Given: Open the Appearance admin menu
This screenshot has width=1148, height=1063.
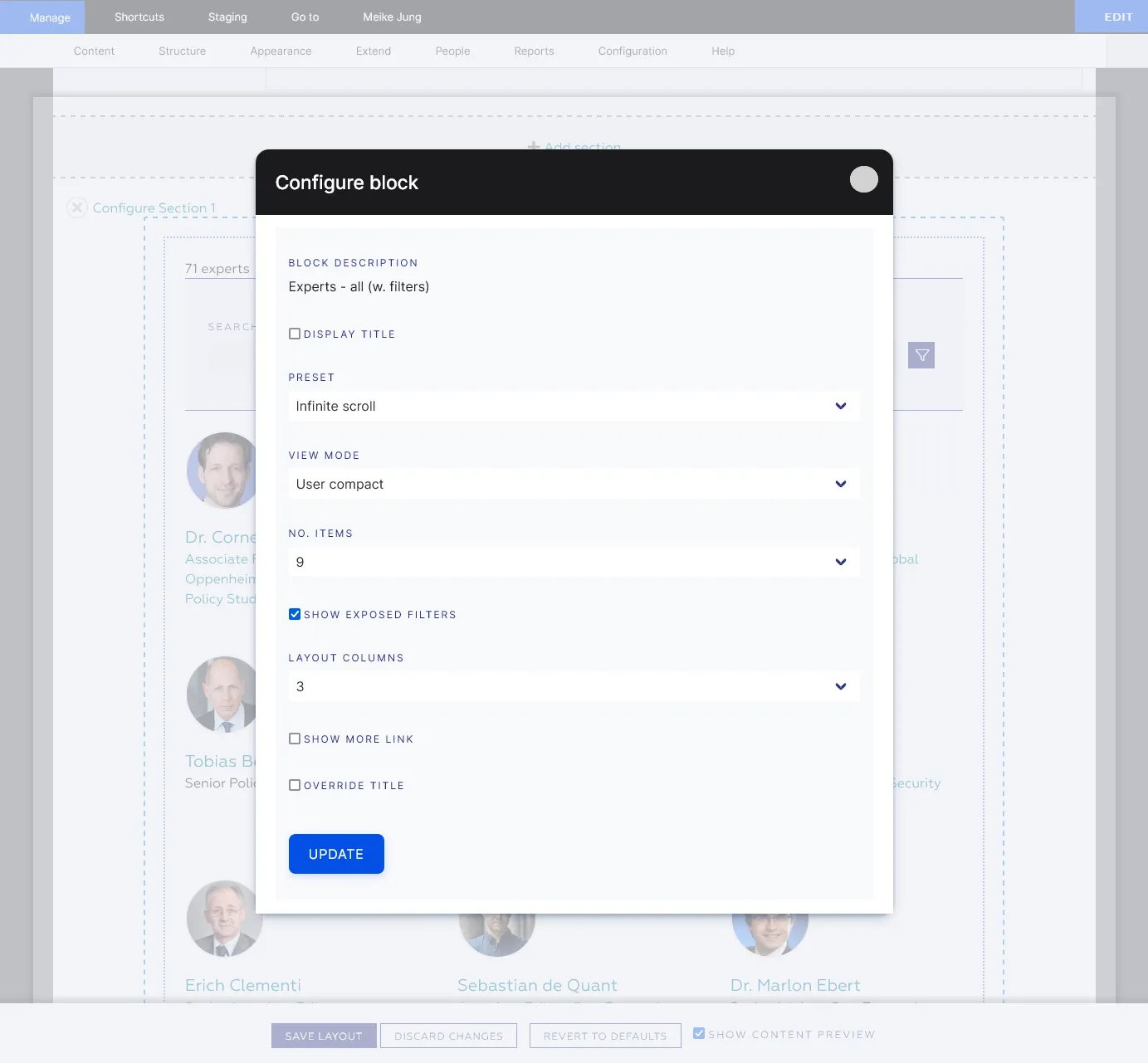Looking at the screenshot, I should (281, 51).
